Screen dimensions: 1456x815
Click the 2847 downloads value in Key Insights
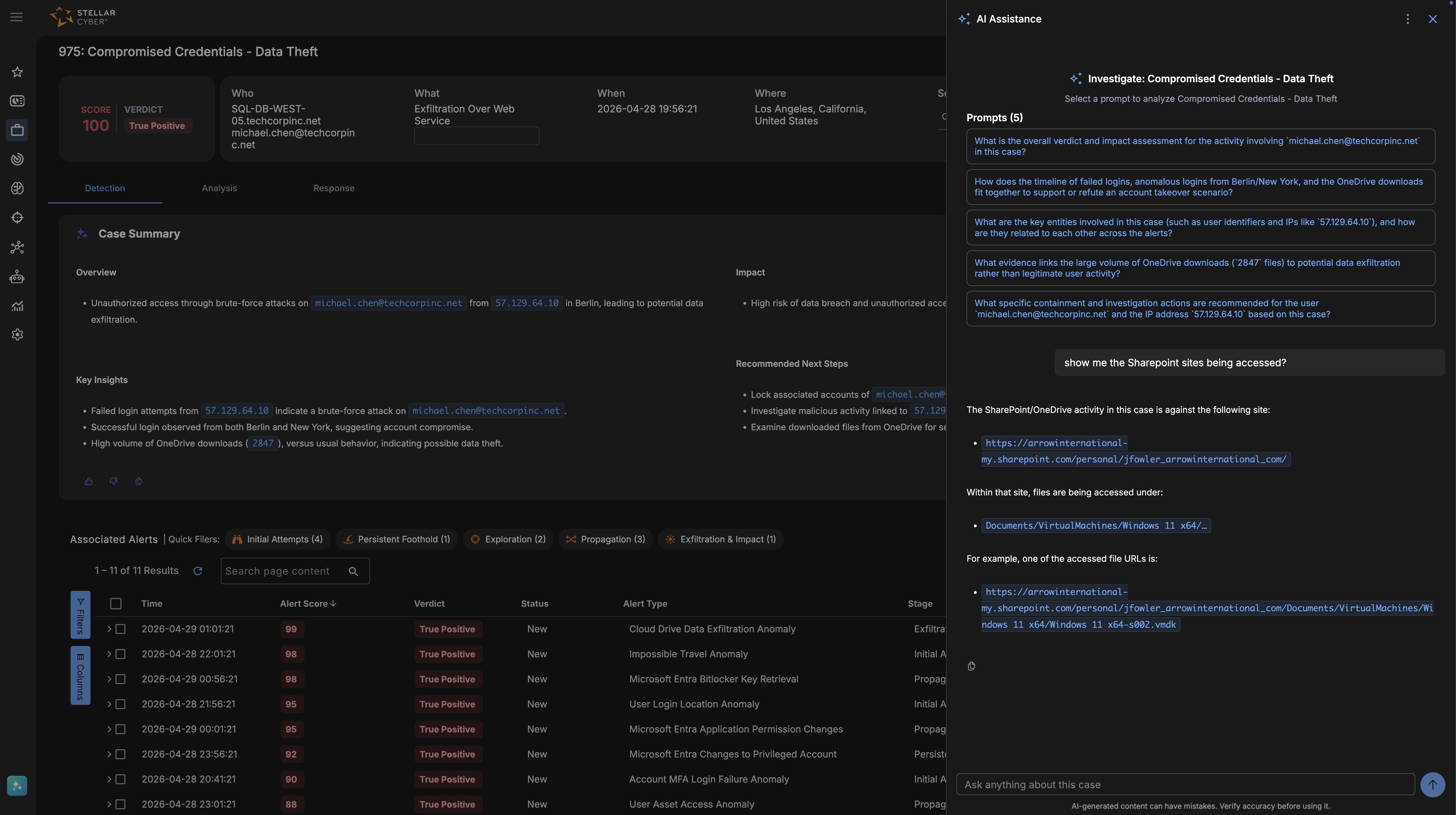(263, 444)
